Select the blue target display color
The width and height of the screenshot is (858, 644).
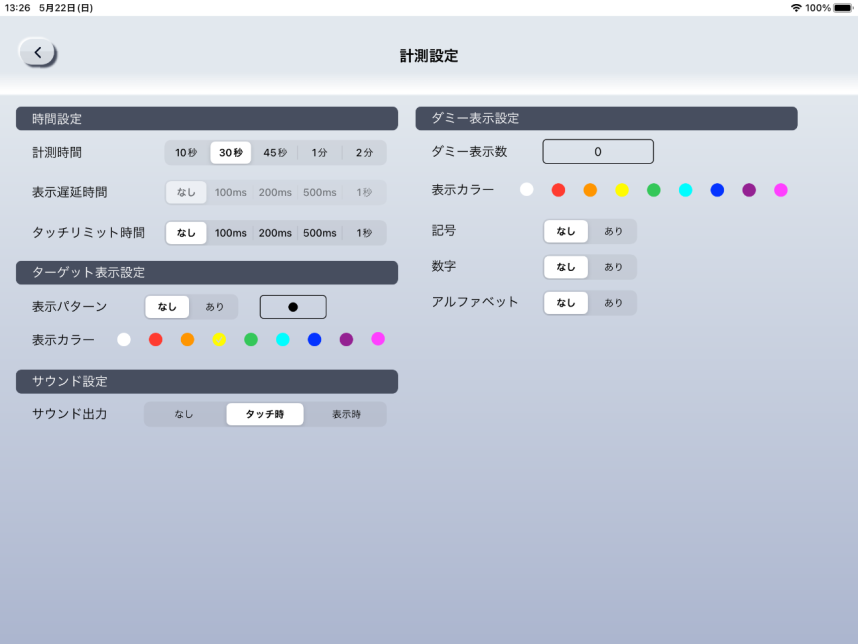tap(315, 339)
